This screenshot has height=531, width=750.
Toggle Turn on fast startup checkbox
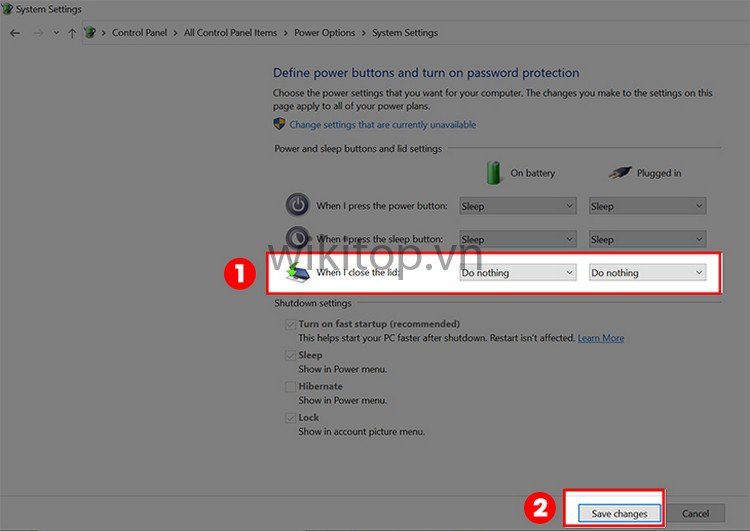click(x=290, y=324)
